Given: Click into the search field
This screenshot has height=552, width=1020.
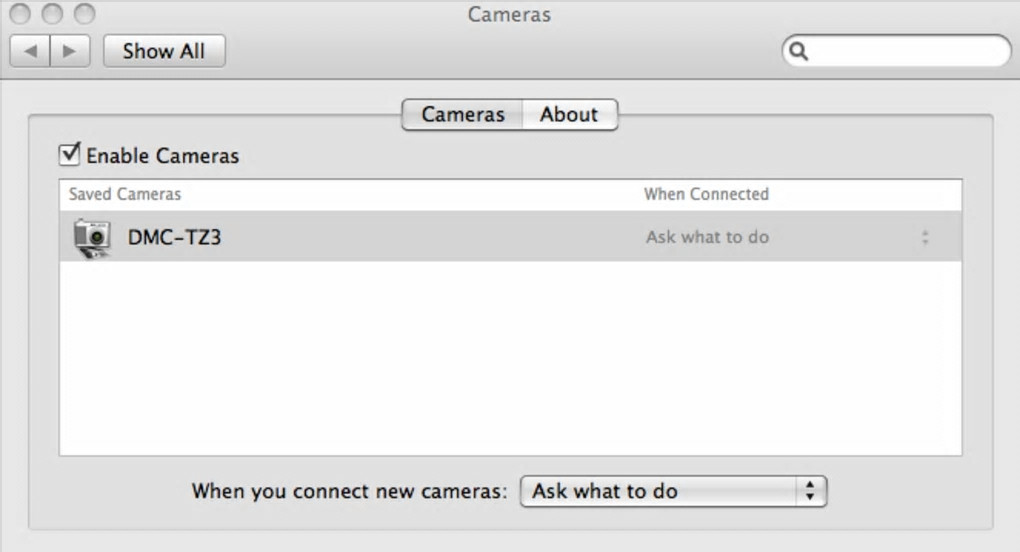Looking at the screenshot, I should tap(905, 51).
